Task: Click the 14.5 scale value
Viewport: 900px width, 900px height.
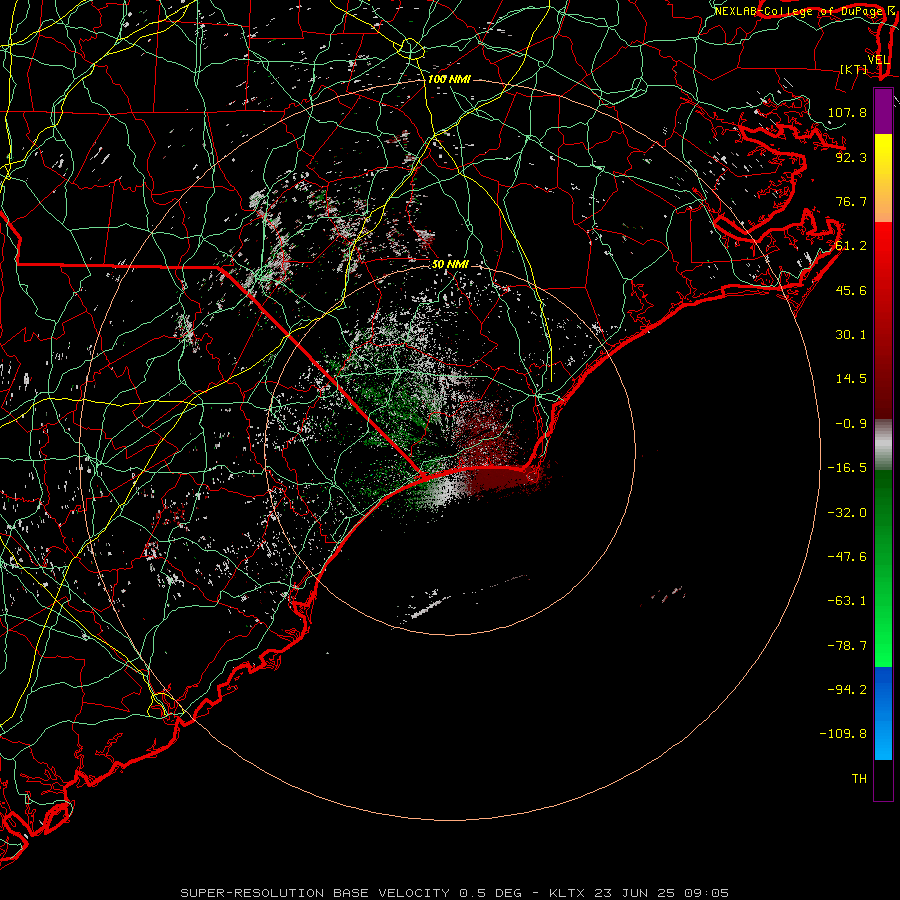Action: 851,379
